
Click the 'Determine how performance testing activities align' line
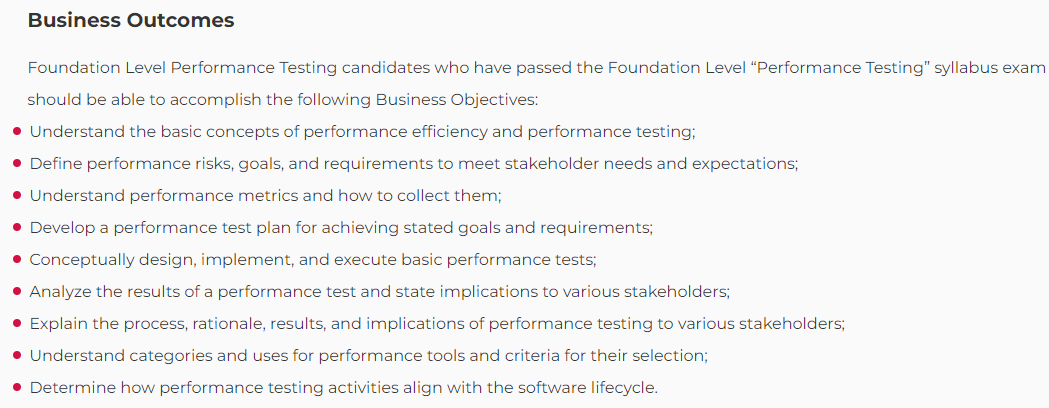[344, 387]
